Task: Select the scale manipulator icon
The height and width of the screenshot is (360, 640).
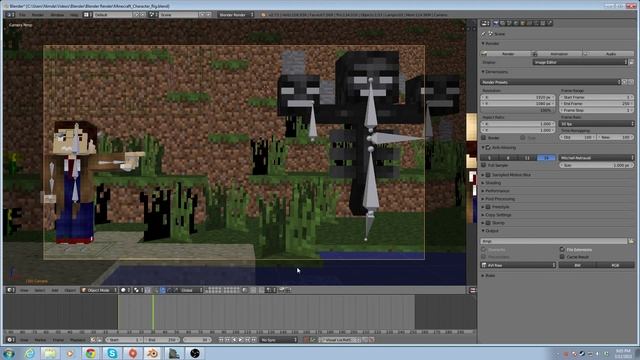Action: pos(176,290)
